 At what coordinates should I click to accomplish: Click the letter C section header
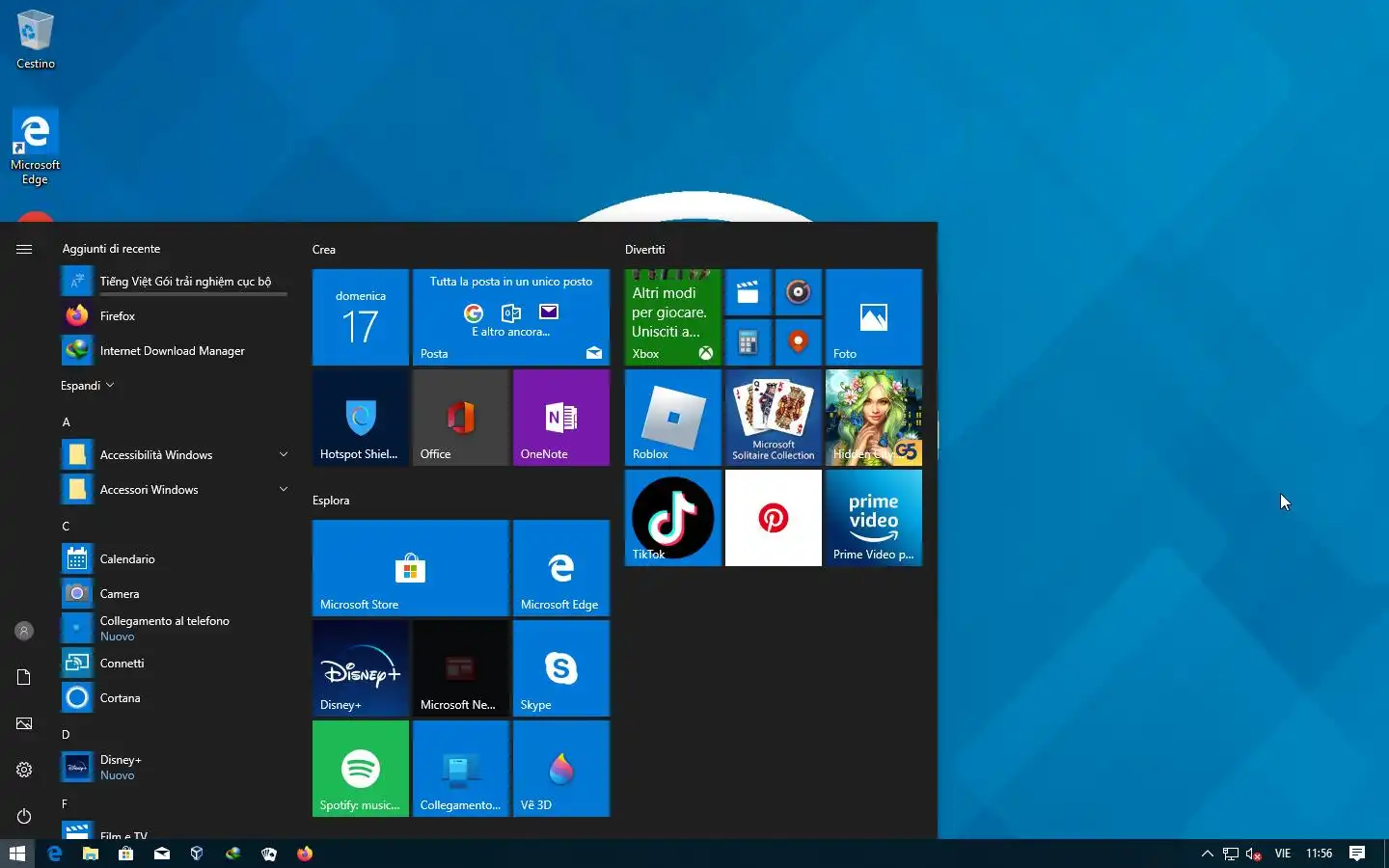click(x=66, y=527)
